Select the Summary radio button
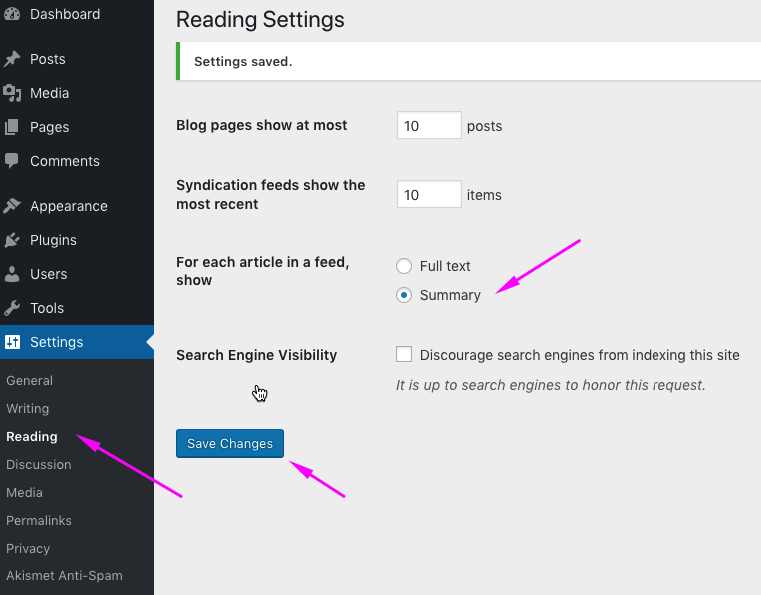The image size is (761, 595). 404,295
